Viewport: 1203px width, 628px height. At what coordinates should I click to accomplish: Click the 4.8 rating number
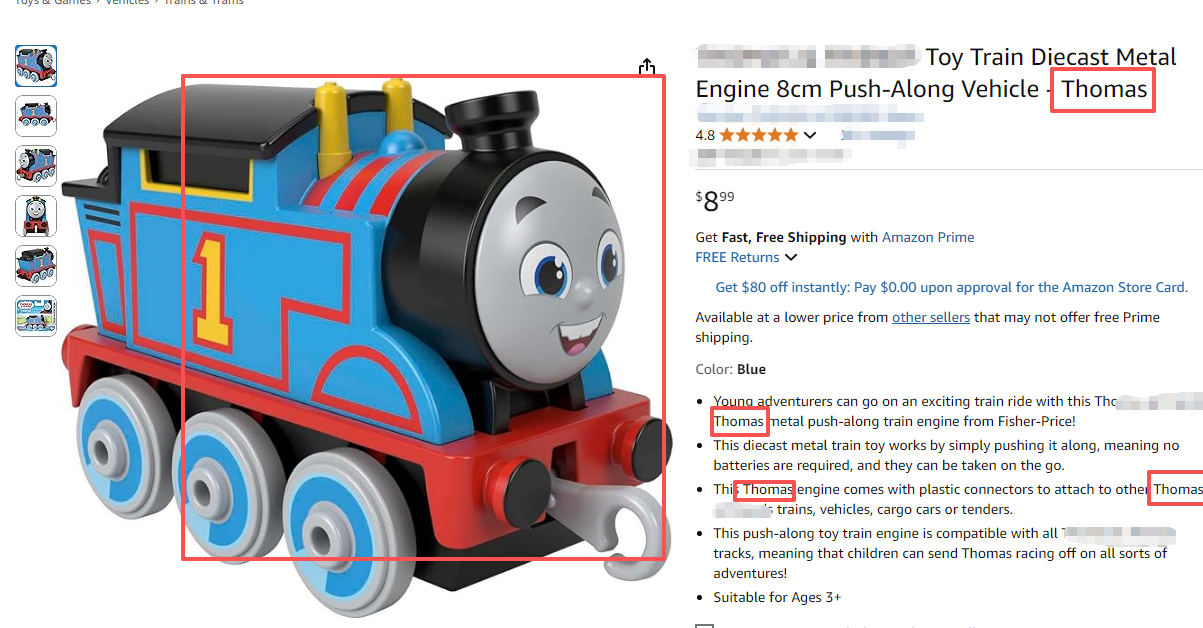[705, 135]
